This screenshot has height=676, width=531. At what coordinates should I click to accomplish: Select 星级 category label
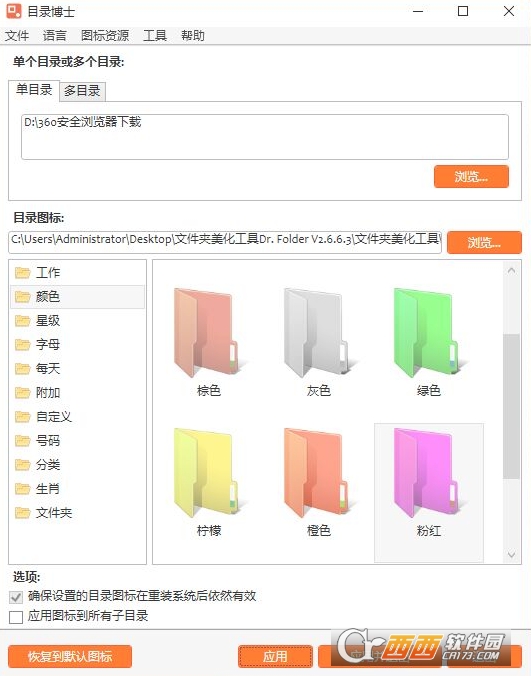coord(48,321)
